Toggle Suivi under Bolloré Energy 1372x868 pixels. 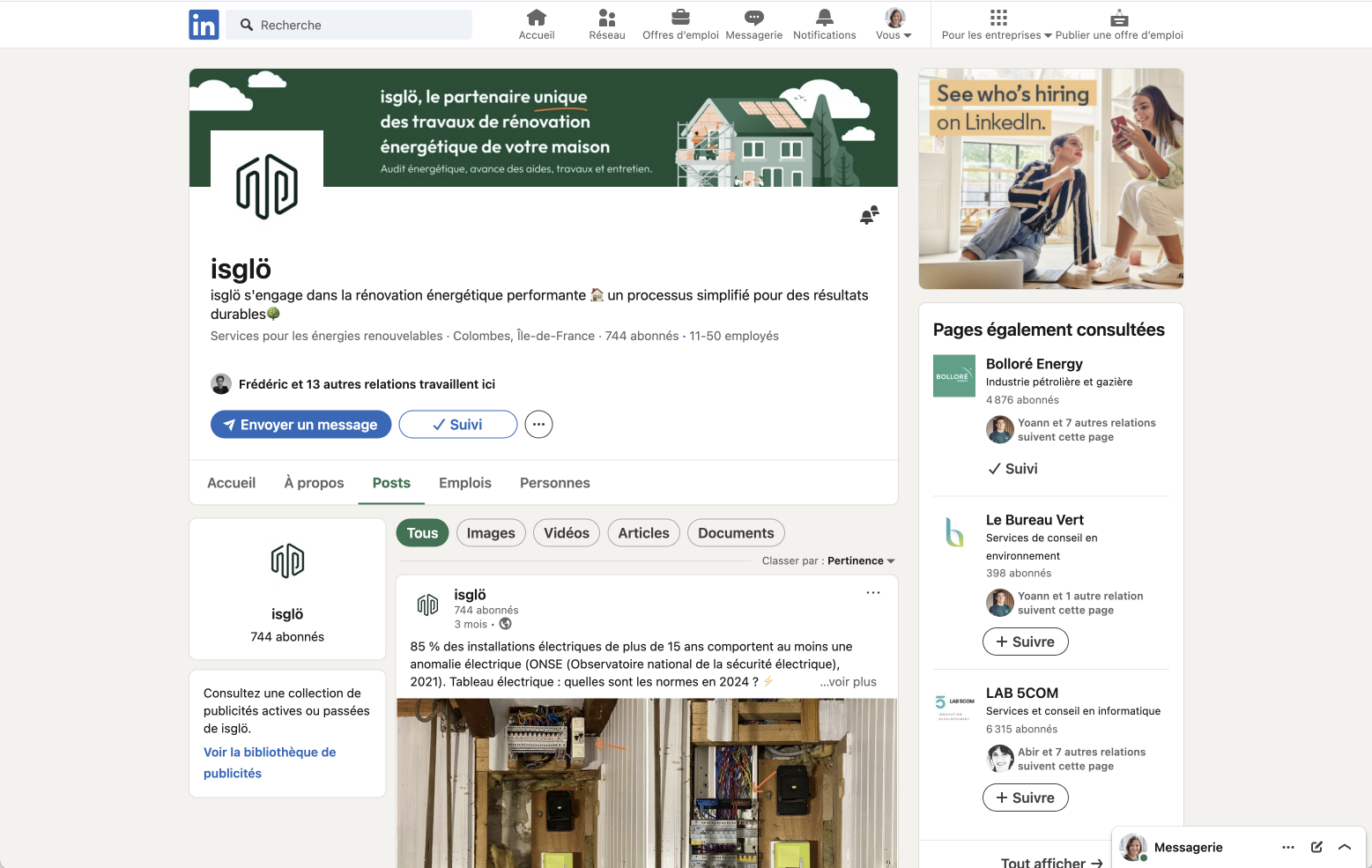[x=1012, y=469]
